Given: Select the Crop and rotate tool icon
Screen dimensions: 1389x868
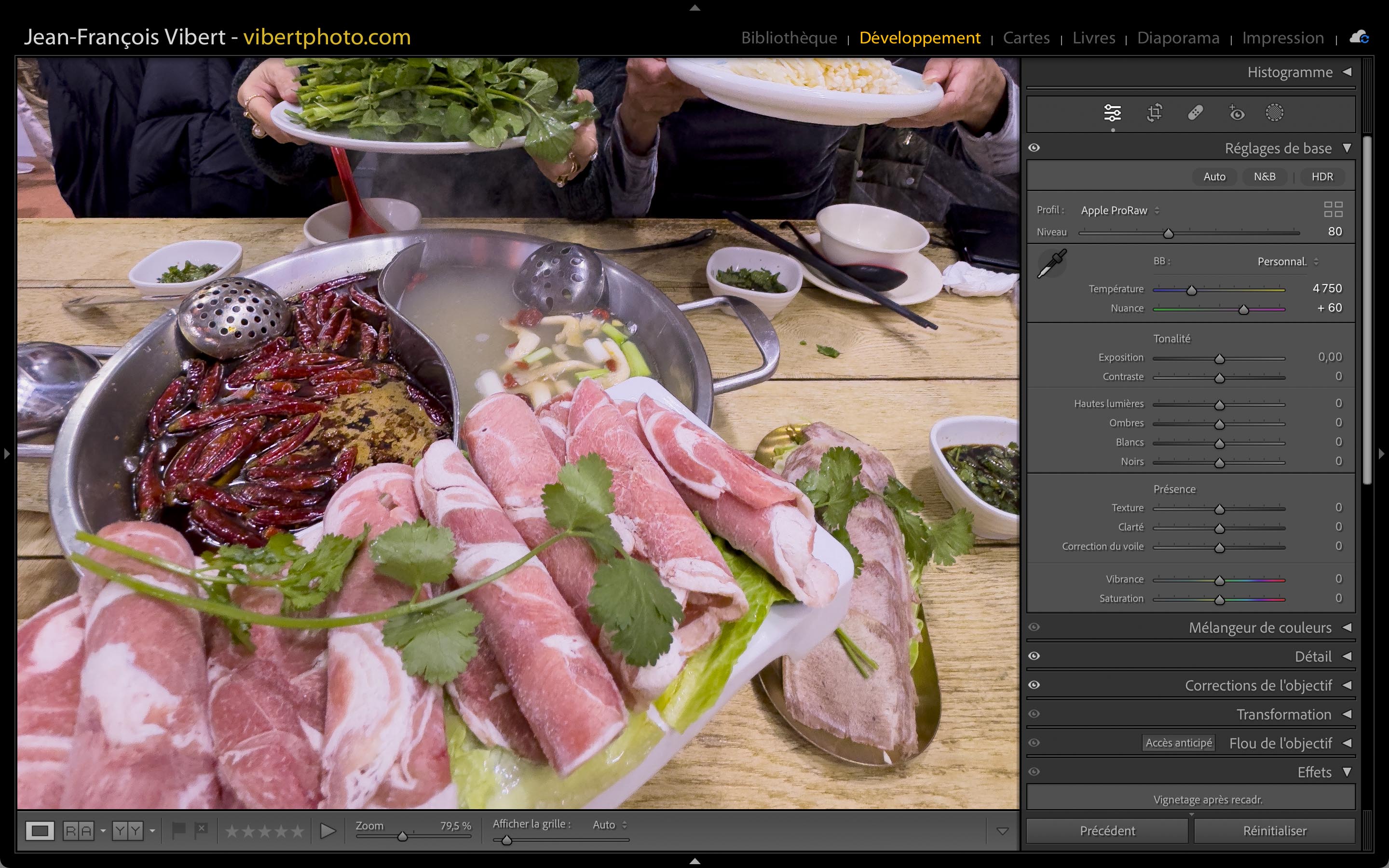Looking at the screenshot, I should [x=1154, y=112].
